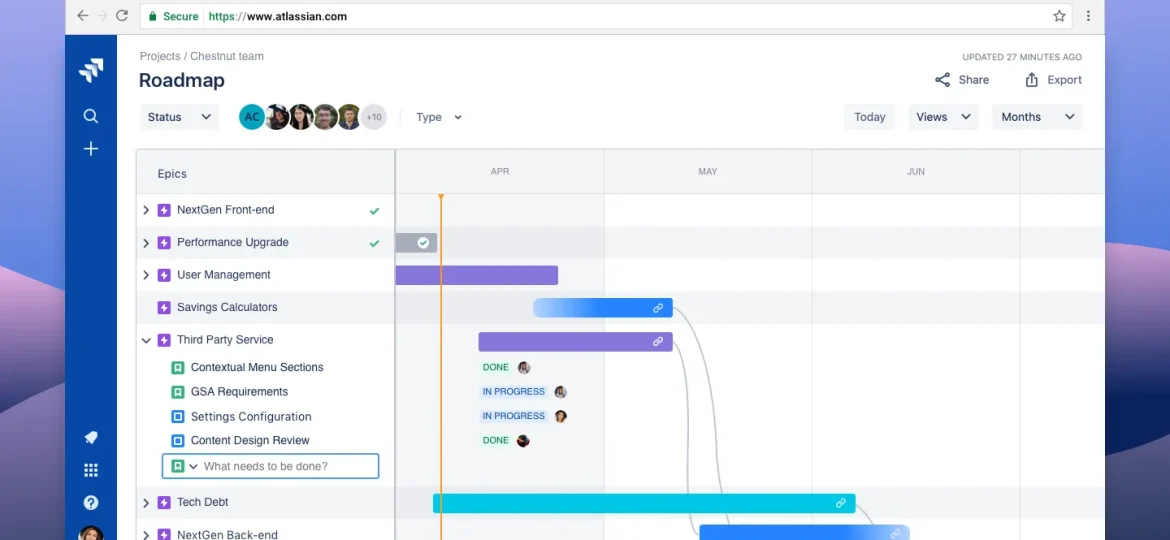The image size is (1170, 540).
Task: Open the rocket releases icon in sidebar
Action: pyautogui.click(x=90, y=438)
